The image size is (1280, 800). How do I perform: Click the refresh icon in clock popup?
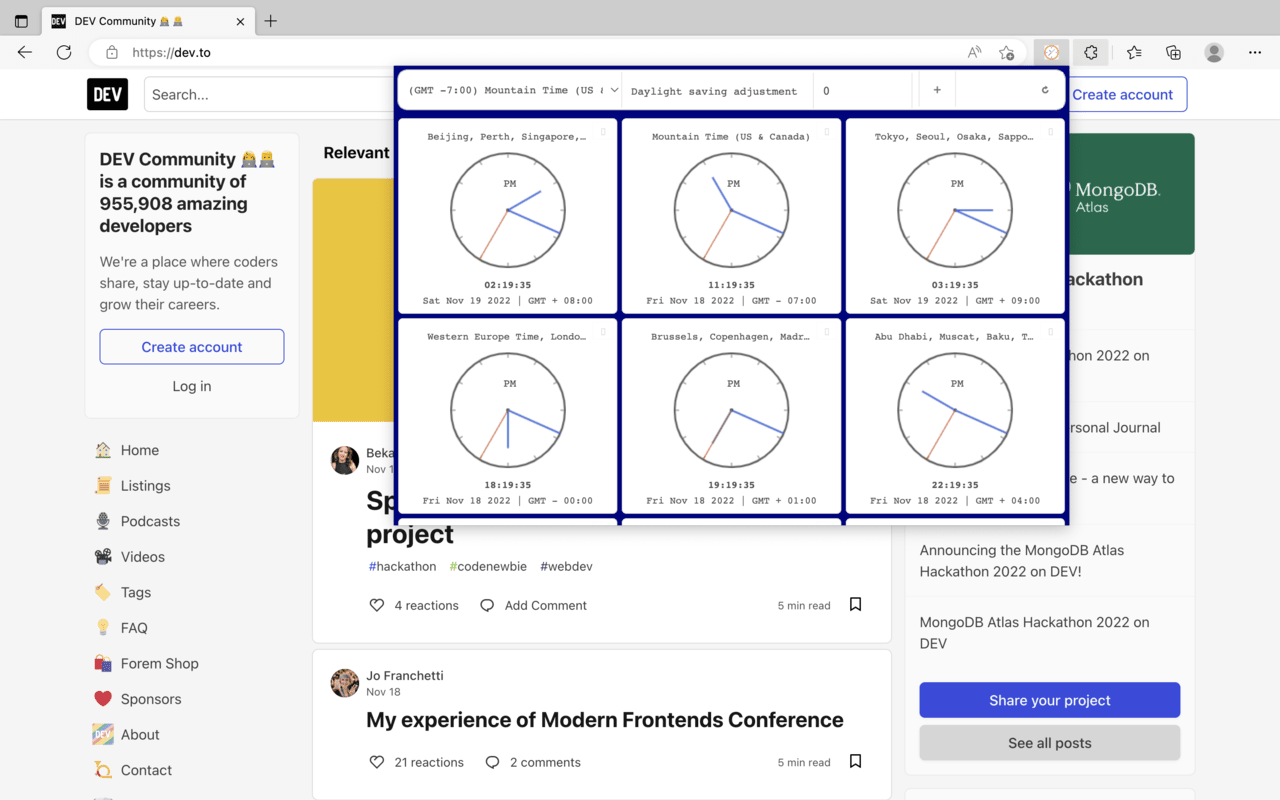pyautogui.click(x=1045, y=90)
